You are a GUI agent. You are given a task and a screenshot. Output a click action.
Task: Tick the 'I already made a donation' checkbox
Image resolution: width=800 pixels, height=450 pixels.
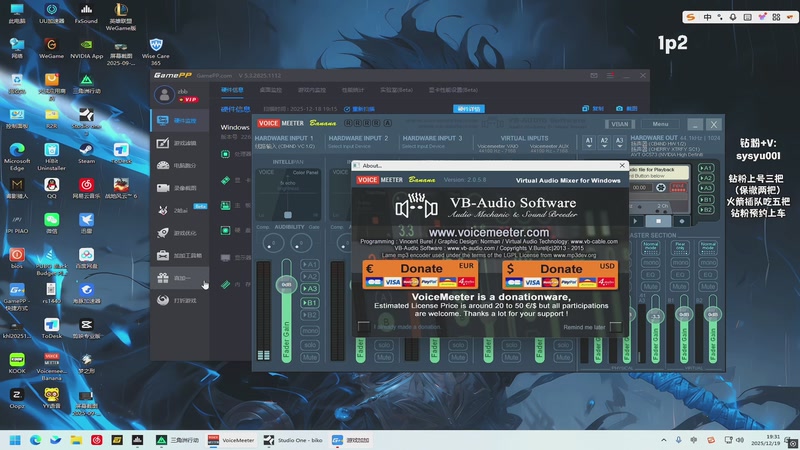(364, 326)
